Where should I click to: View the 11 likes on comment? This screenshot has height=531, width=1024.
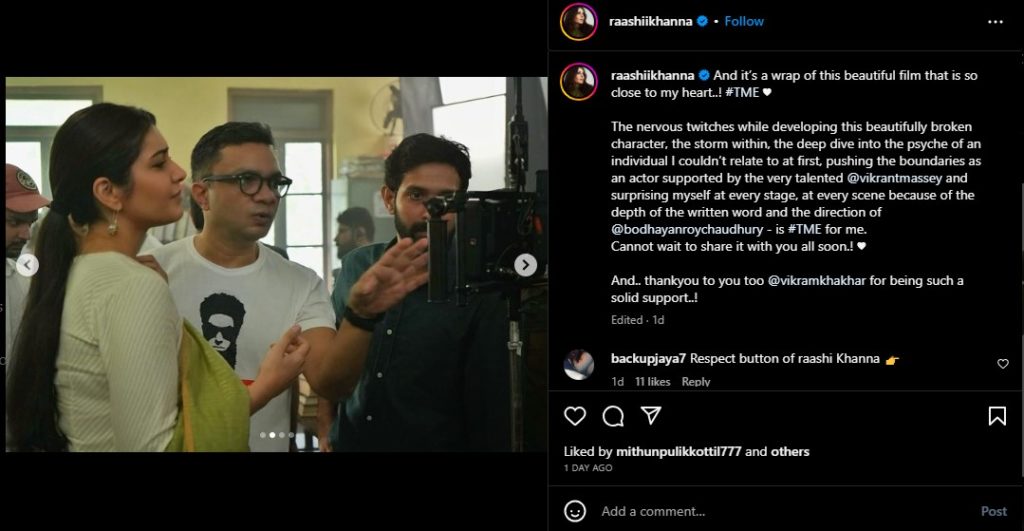[x=652, y=382]
